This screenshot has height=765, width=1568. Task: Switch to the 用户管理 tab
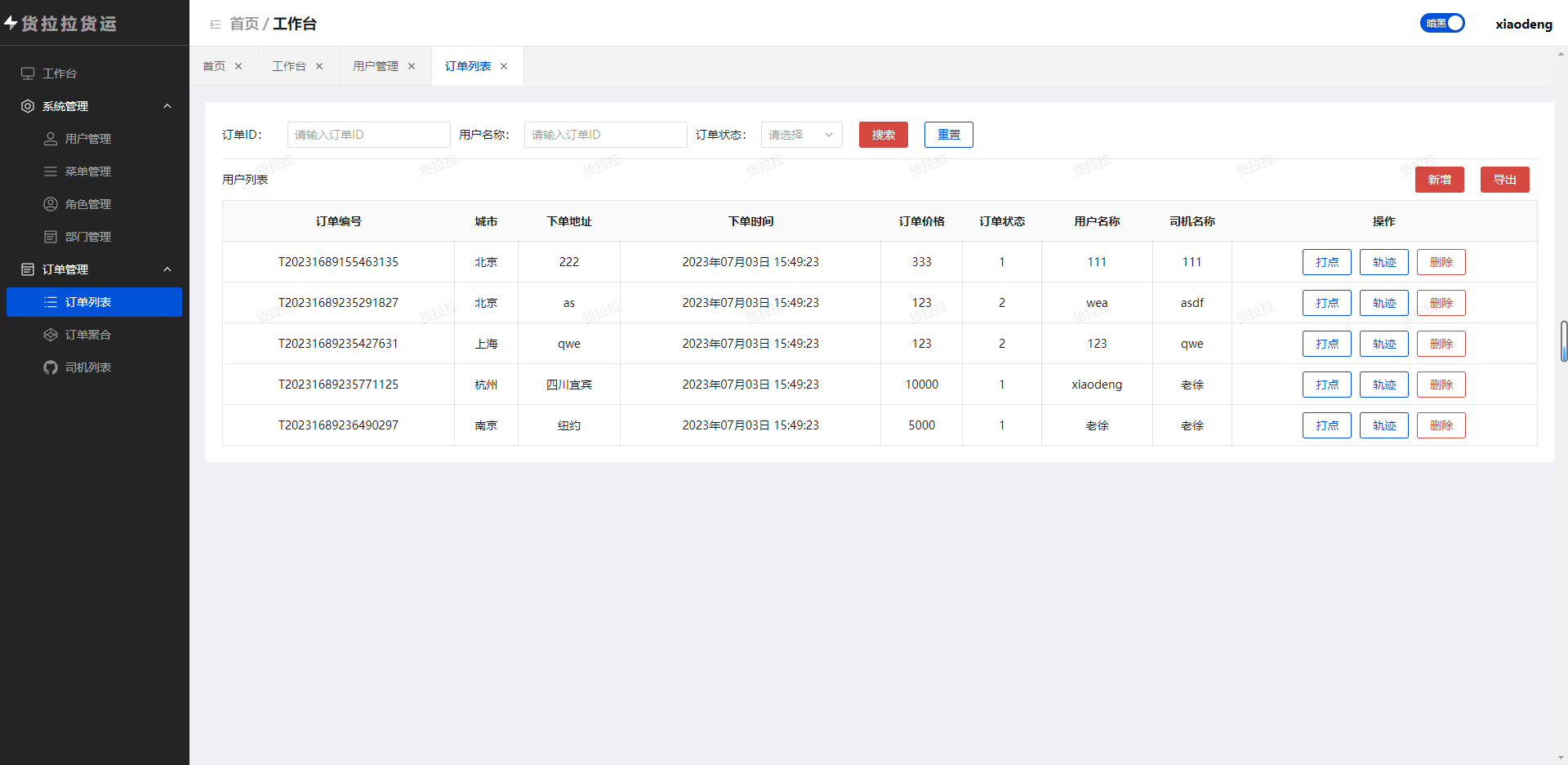[376, 66]
